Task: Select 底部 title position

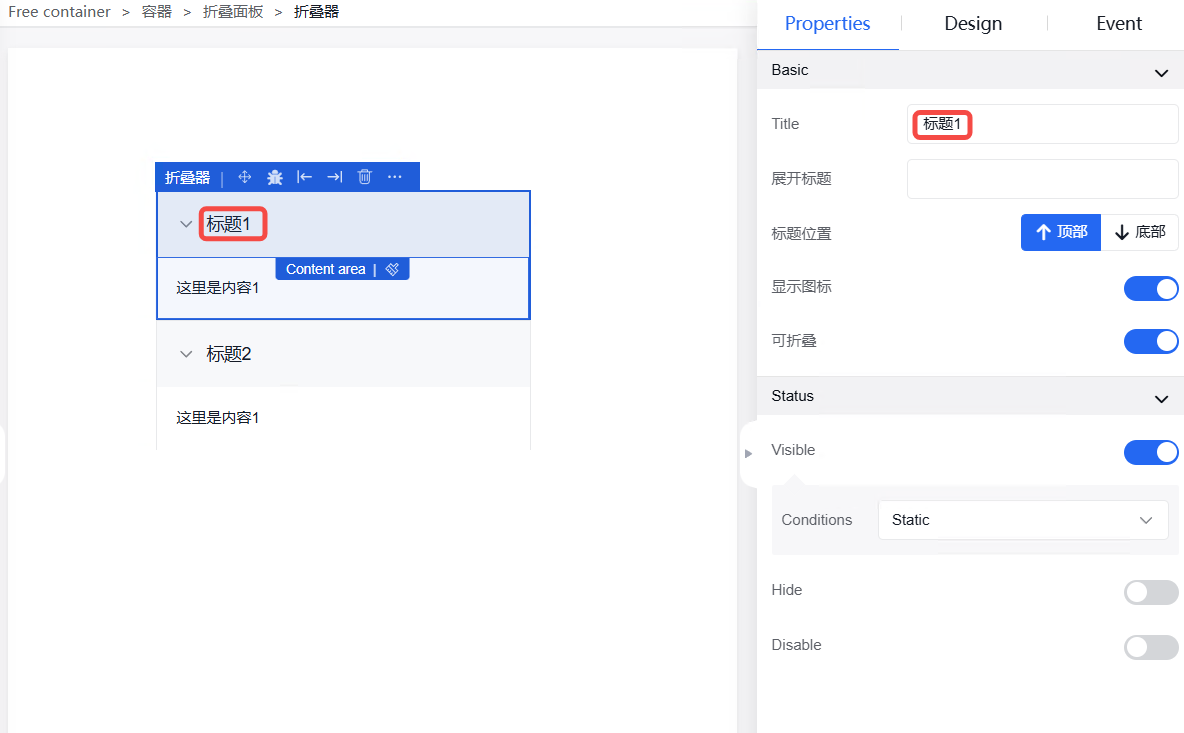Action: 1139,233
